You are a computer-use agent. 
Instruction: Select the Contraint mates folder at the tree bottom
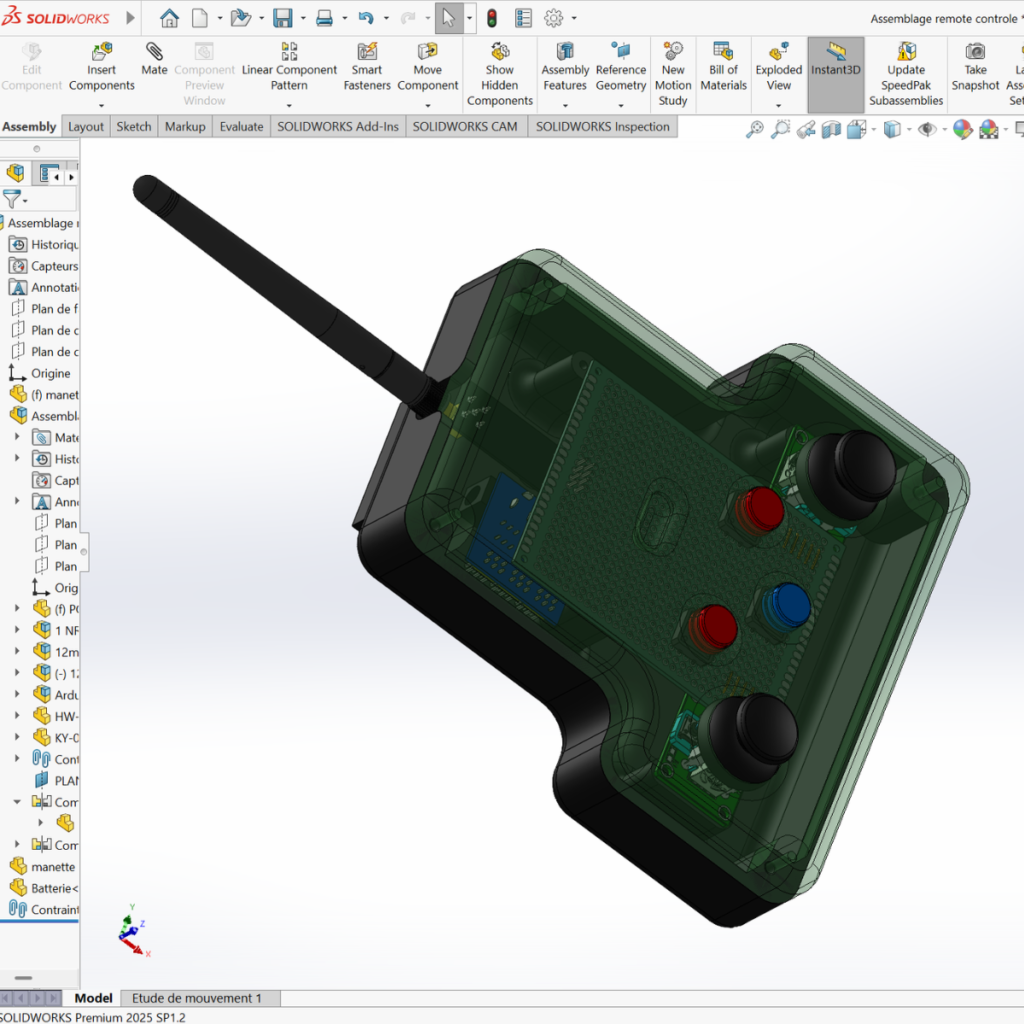pyautogui.click(x=43, y=910)
